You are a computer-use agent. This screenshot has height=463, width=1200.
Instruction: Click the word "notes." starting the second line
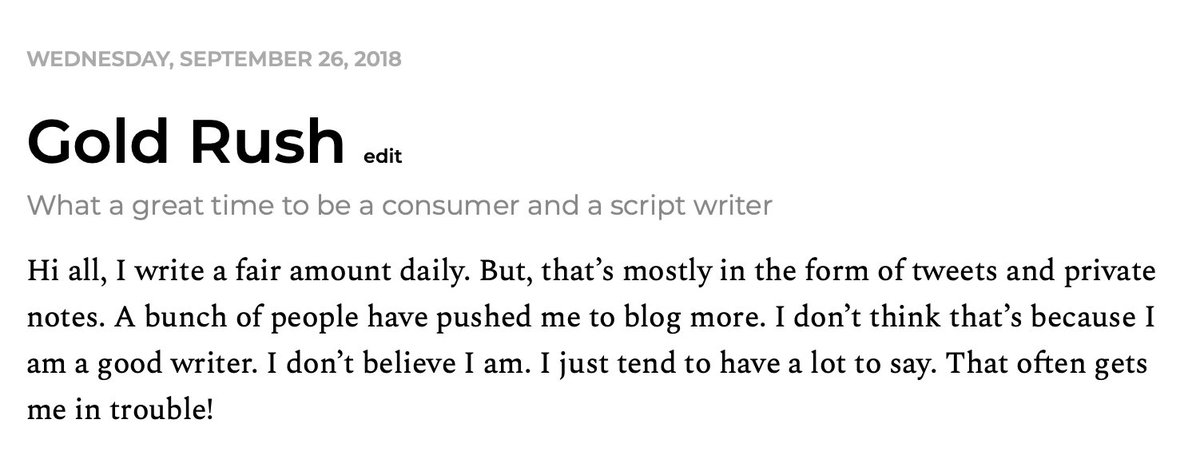click(62, 319)
